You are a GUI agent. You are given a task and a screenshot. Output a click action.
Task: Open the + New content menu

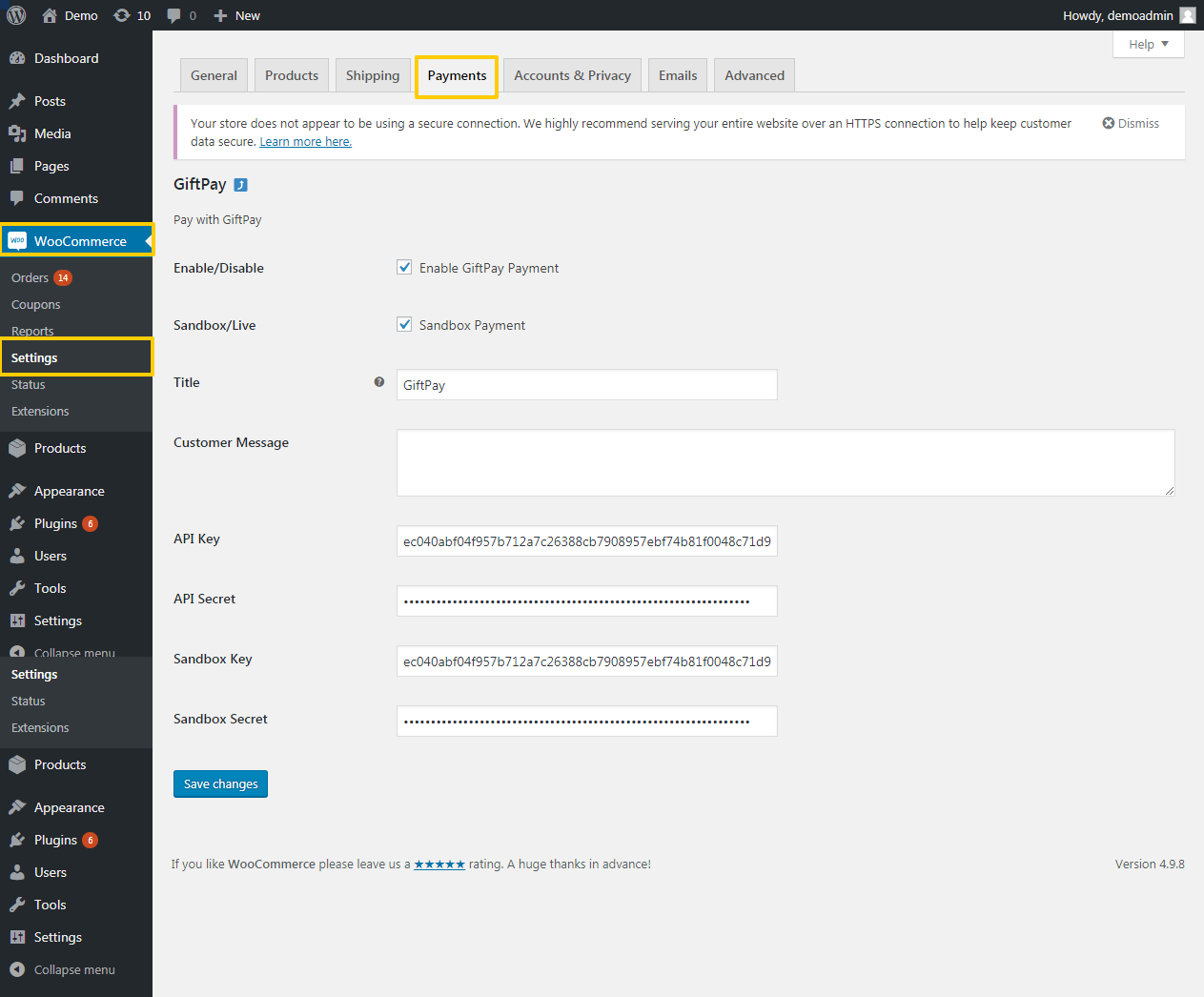236,15
